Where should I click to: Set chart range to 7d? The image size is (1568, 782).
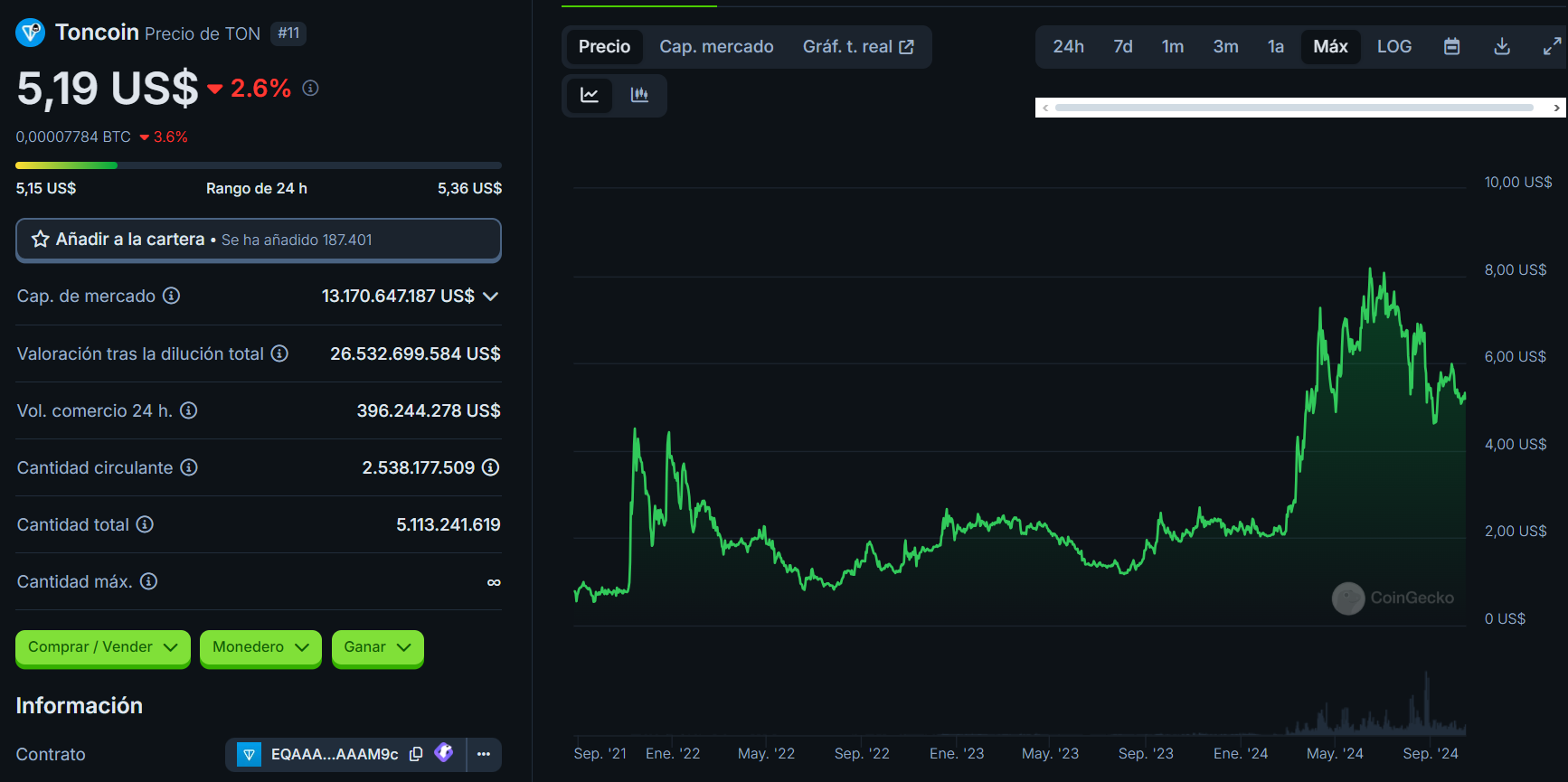point(1123,46)
